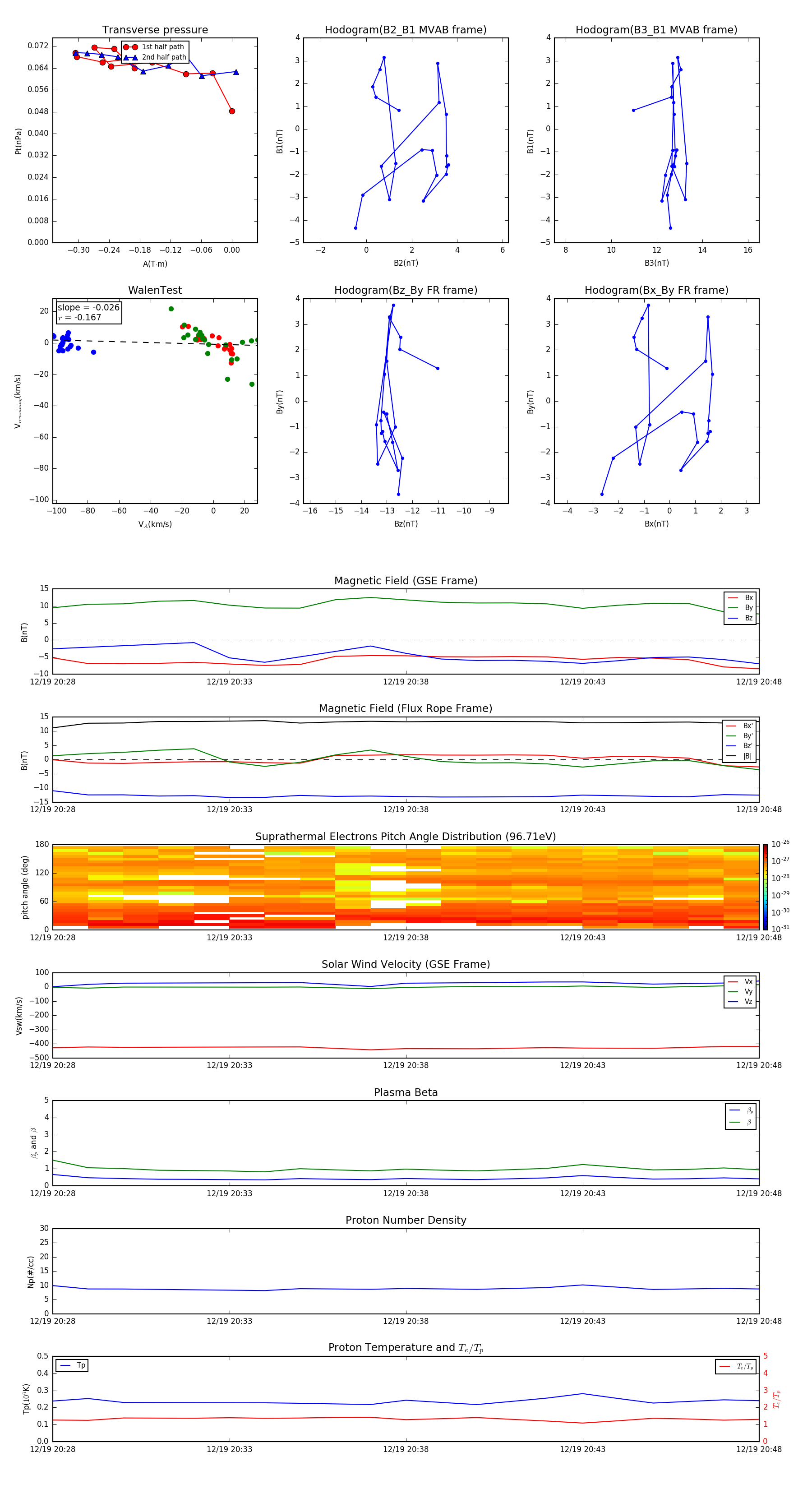Click the "Magnetic Field (GSE Frame)" title
This screenshot has width=812, height=1489.
(406, 581)
